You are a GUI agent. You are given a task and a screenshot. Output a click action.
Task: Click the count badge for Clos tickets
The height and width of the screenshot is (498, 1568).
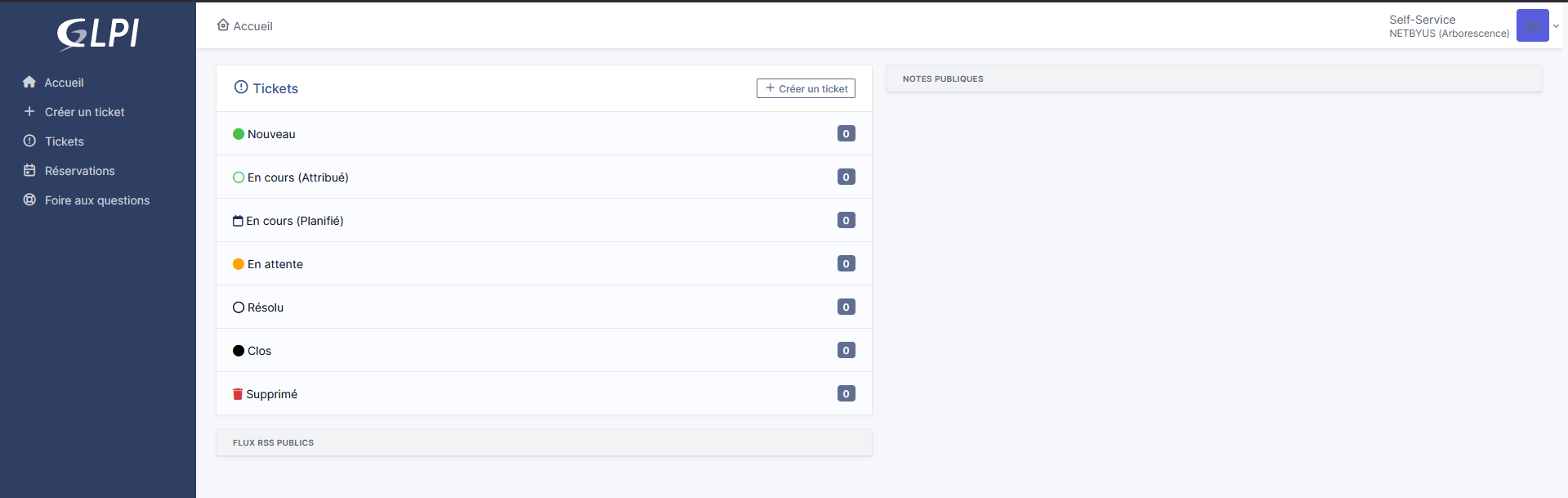pos(846,350)
